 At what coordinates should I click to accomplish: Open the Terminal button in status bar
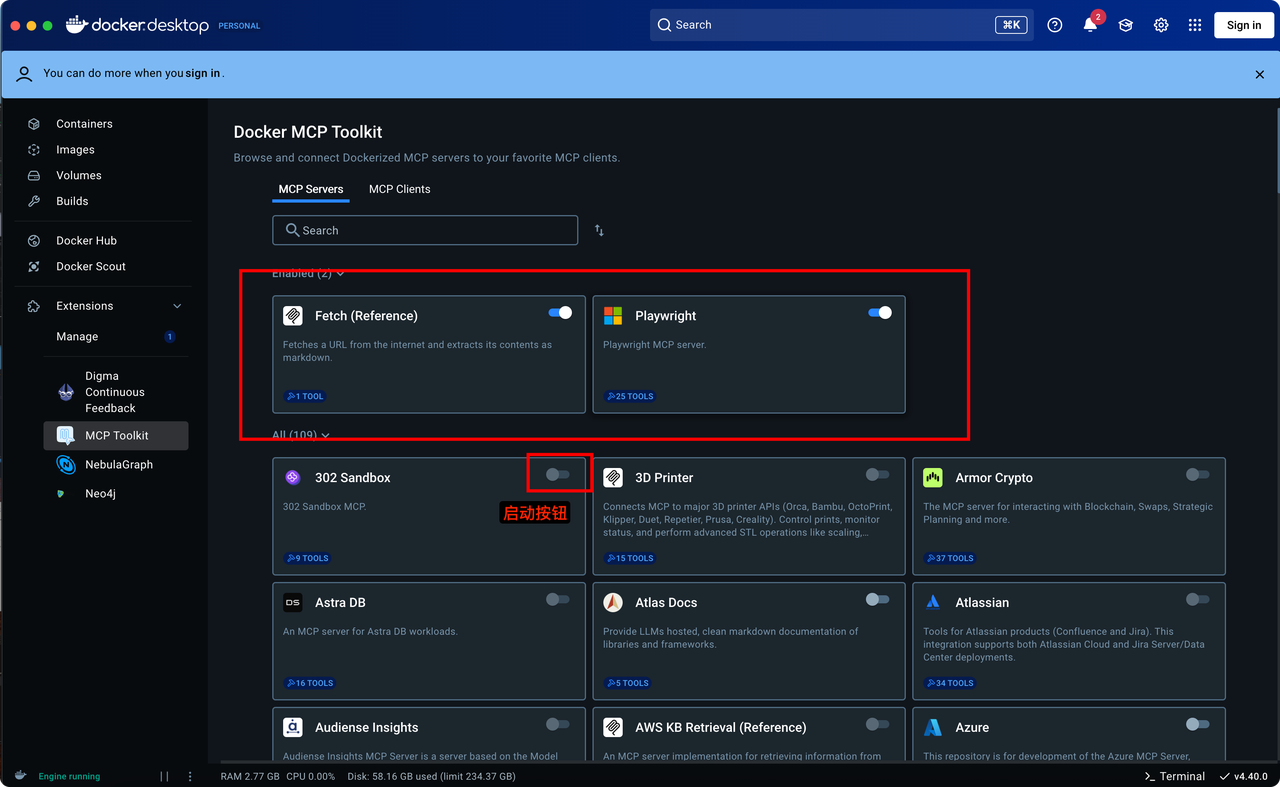point(1175,776)
